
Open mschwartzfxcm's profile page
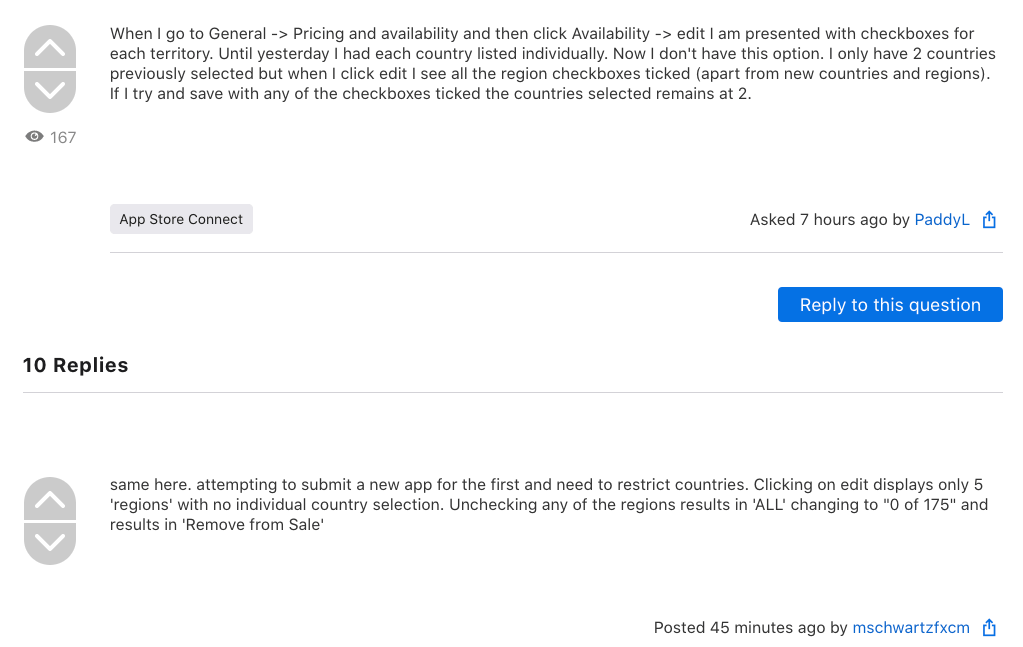click(911, 627)
